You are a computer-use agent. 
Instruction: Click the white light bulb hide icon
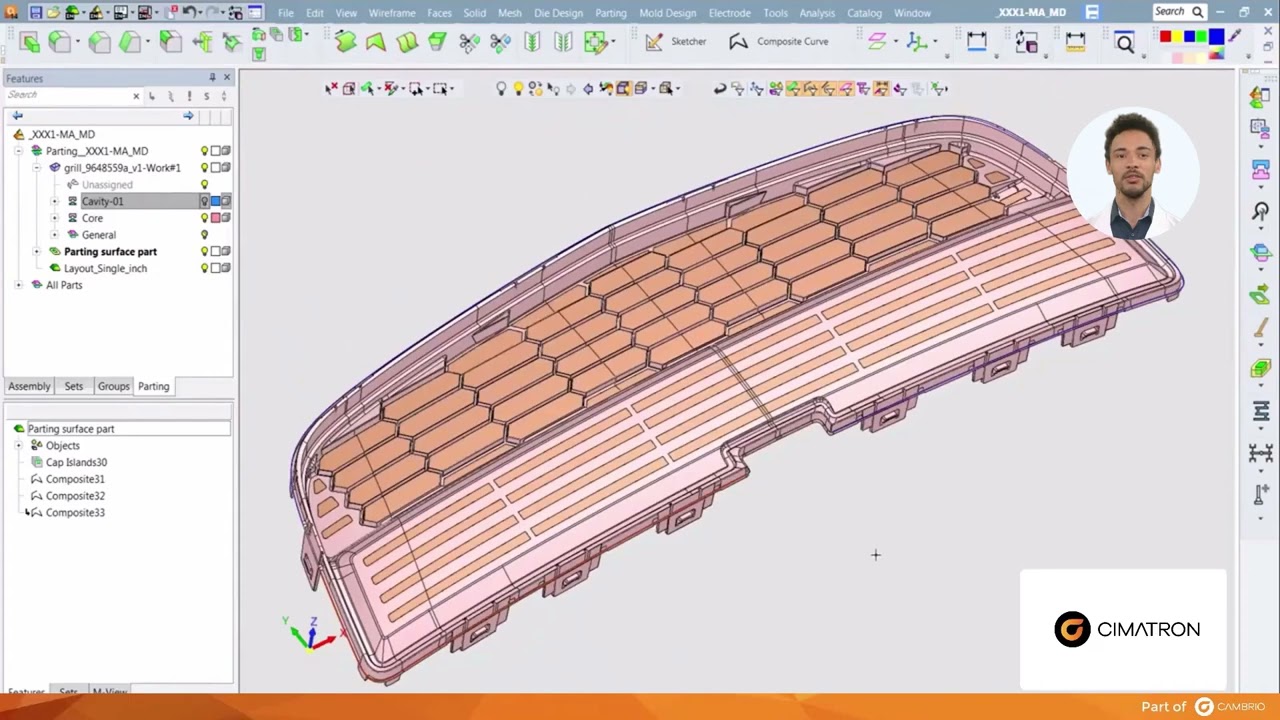[501, 88]
